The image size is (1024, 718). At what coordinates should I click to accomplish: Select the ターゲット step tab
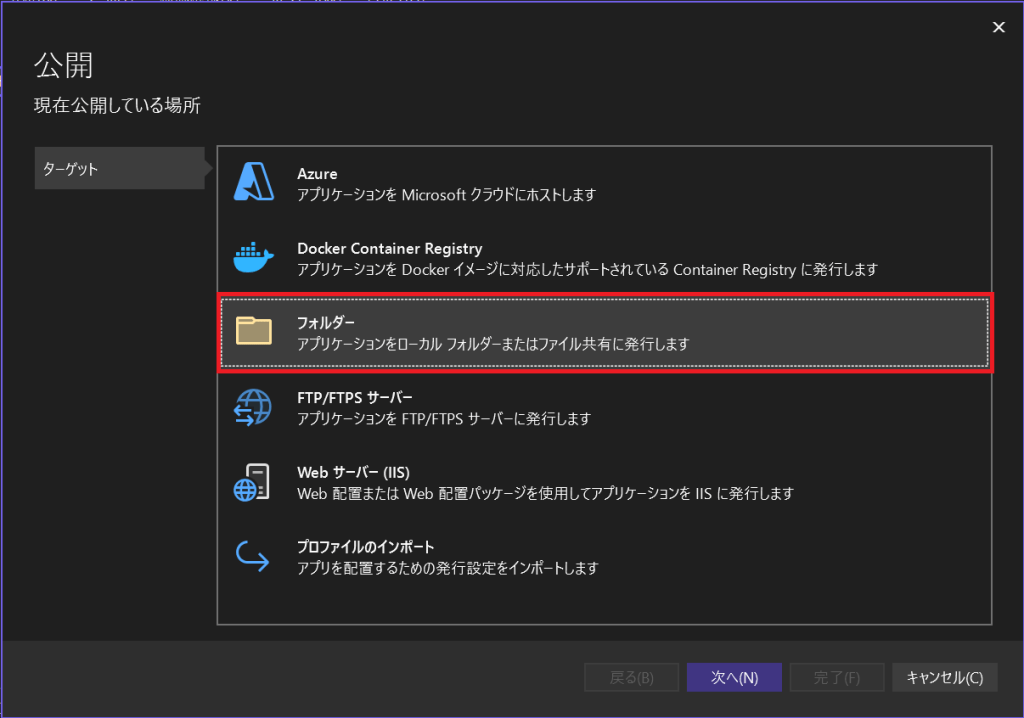tap(120, 169)
